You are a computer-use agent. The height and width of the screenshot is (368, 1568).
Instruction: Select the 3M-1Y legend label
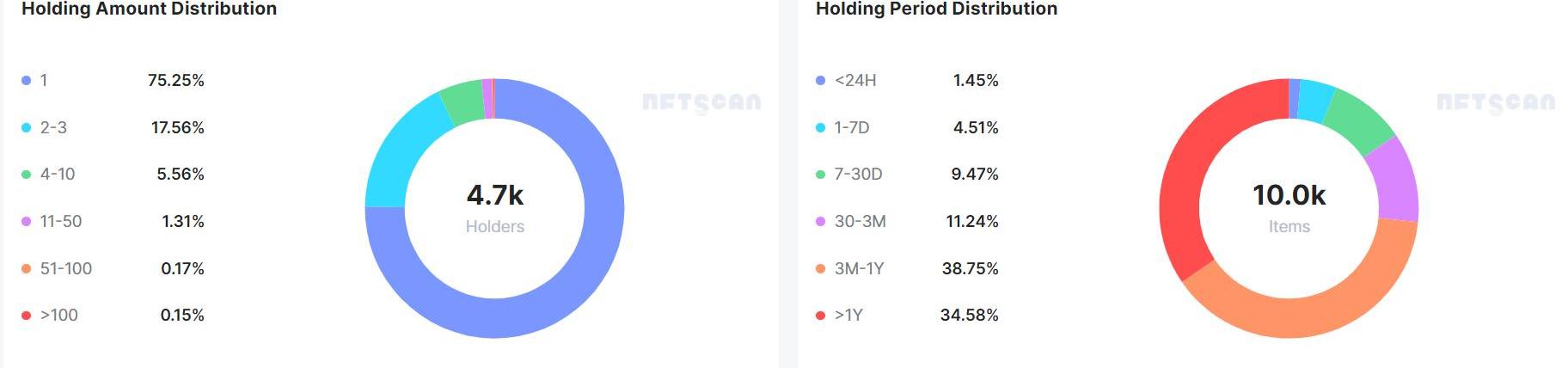click(859, 269)
